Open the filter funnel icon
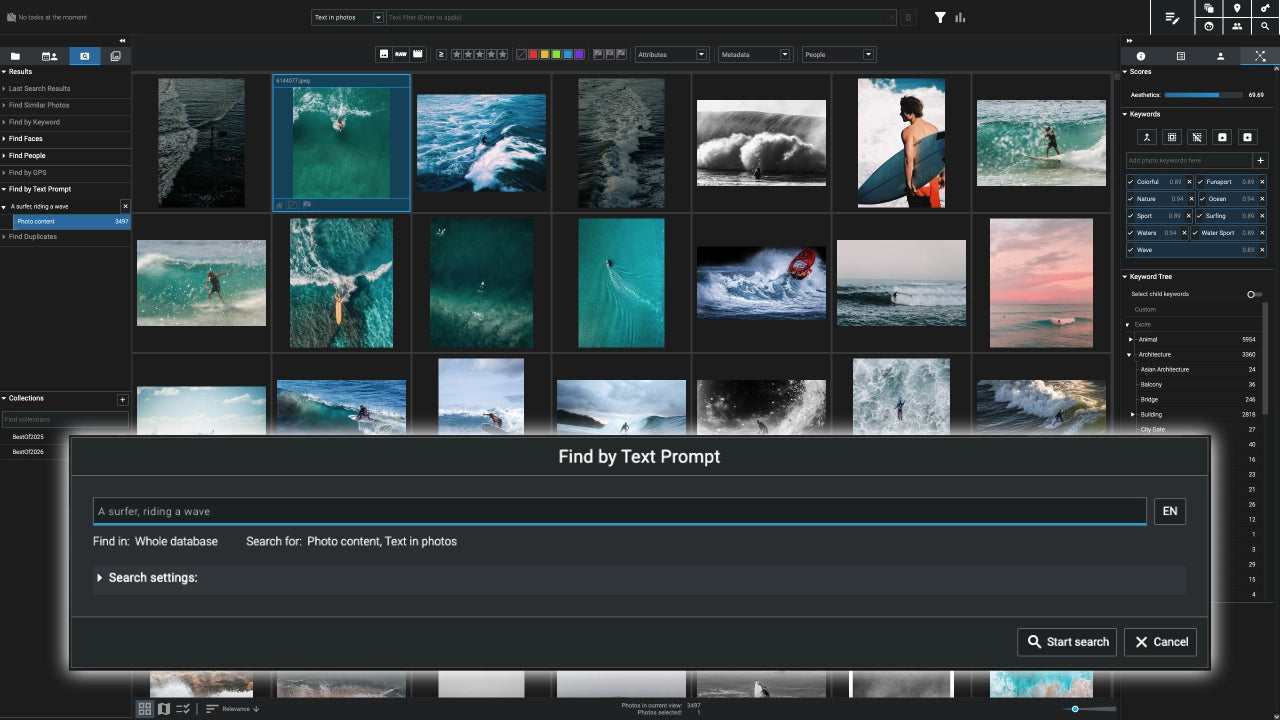This screenshot has height=720, width=1280. [x=940, y=17]
